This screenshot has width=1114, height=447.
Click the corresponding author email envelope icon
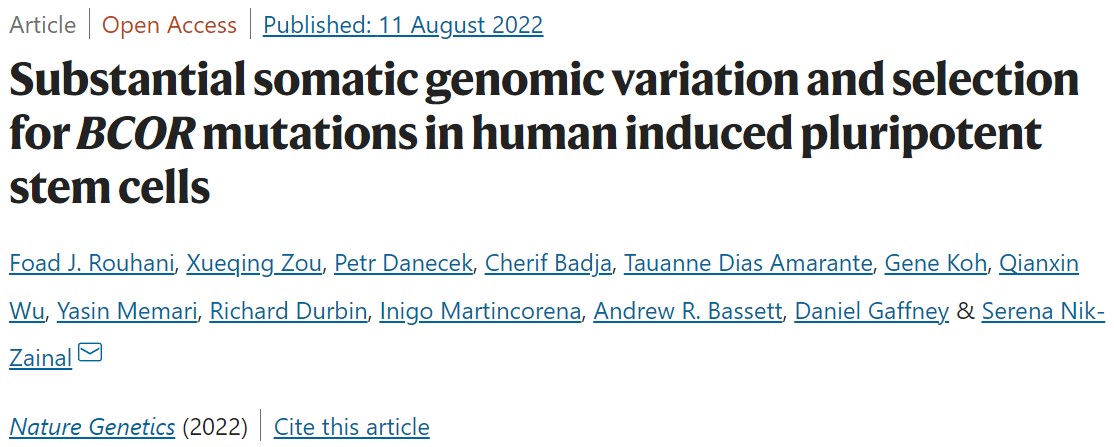coord(90,352)
